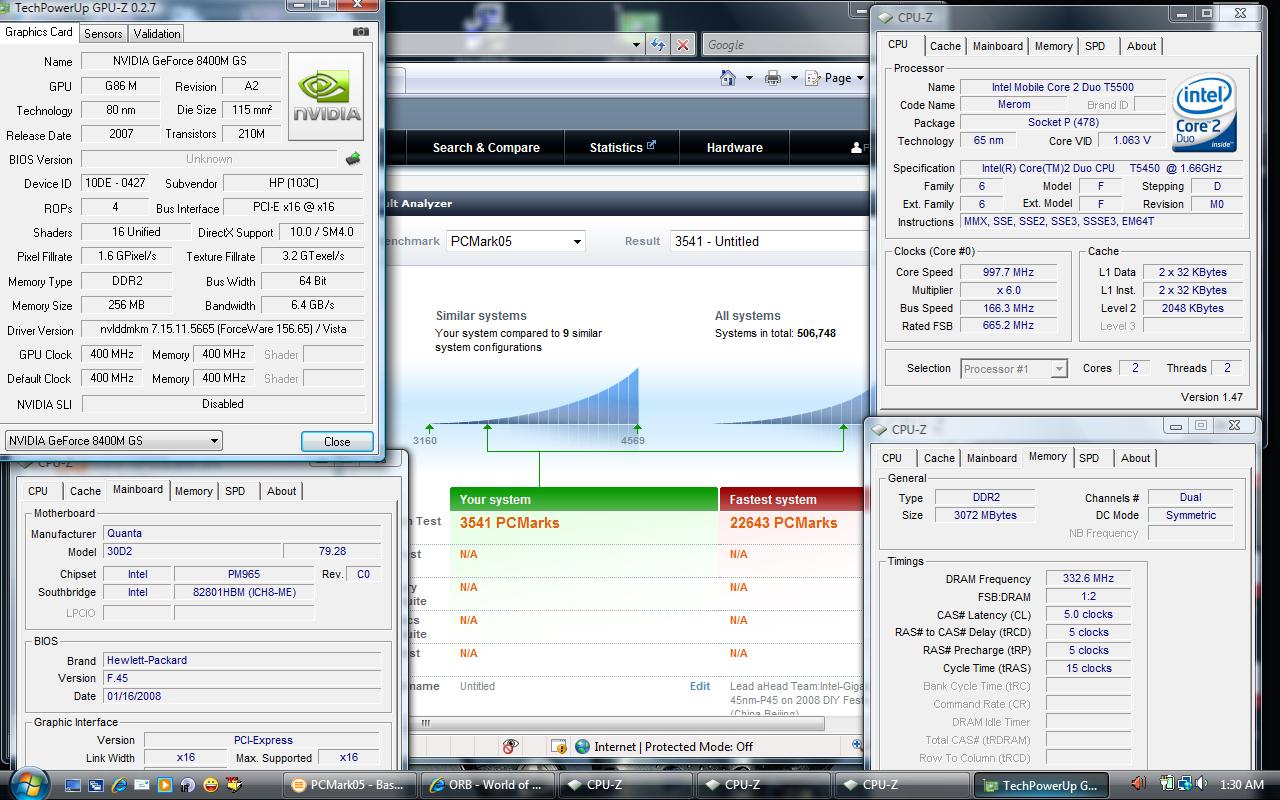Viewport: 1280px width, 800px height.
Task: Click the Close button in GPU-Z
Action: click(337, 441)
